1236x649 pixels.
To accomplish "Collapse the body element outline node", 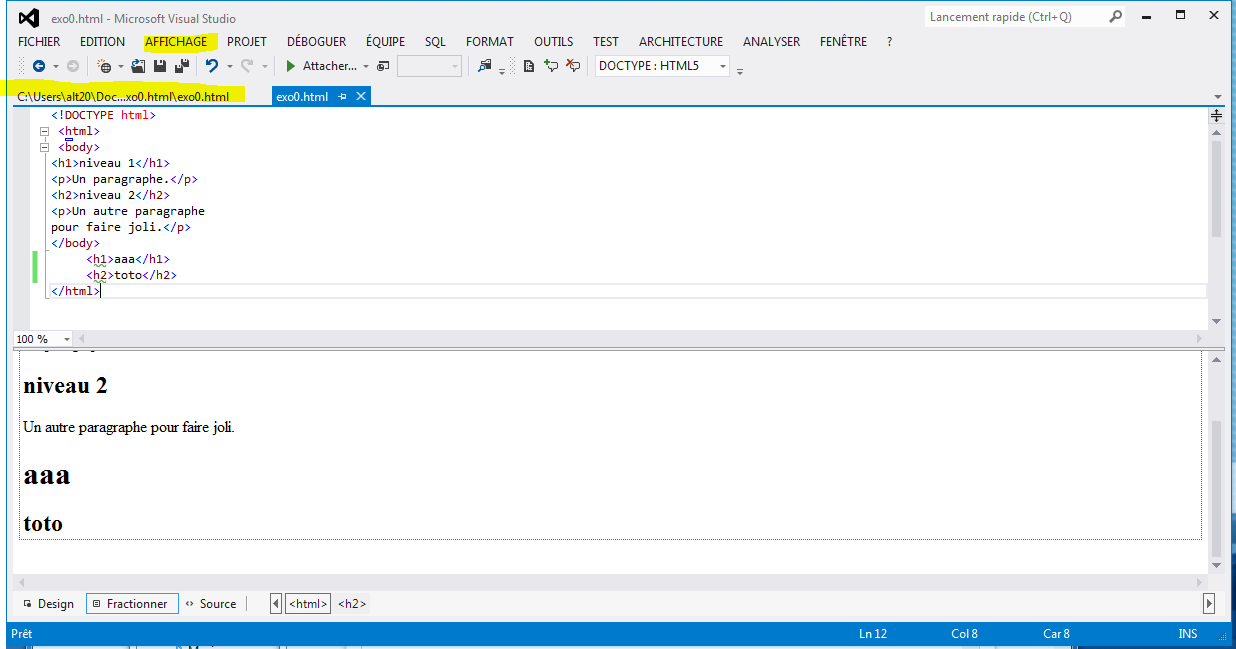I will [44, 147].
